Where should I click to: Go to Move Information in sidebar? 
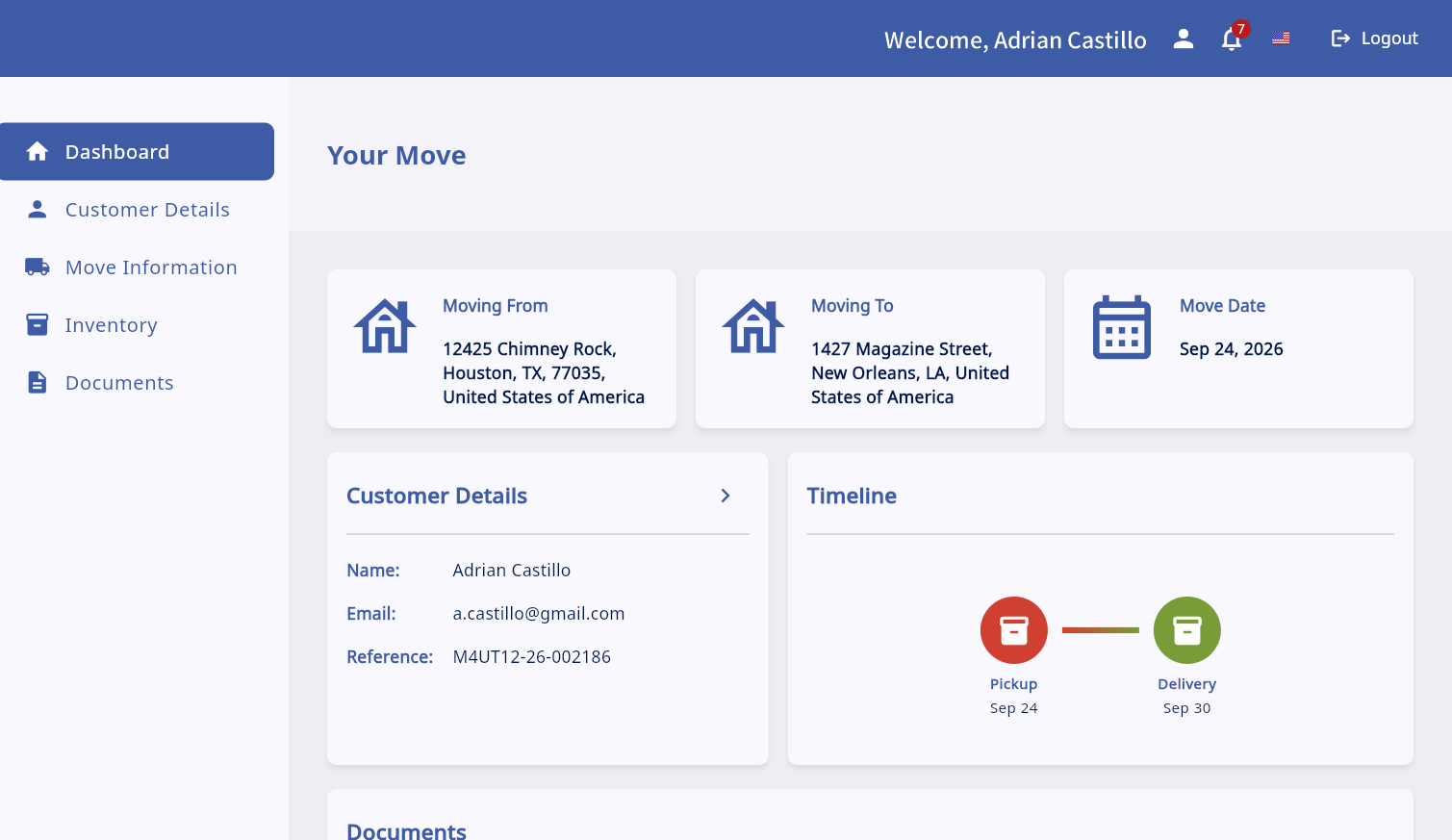coord(137,267)
